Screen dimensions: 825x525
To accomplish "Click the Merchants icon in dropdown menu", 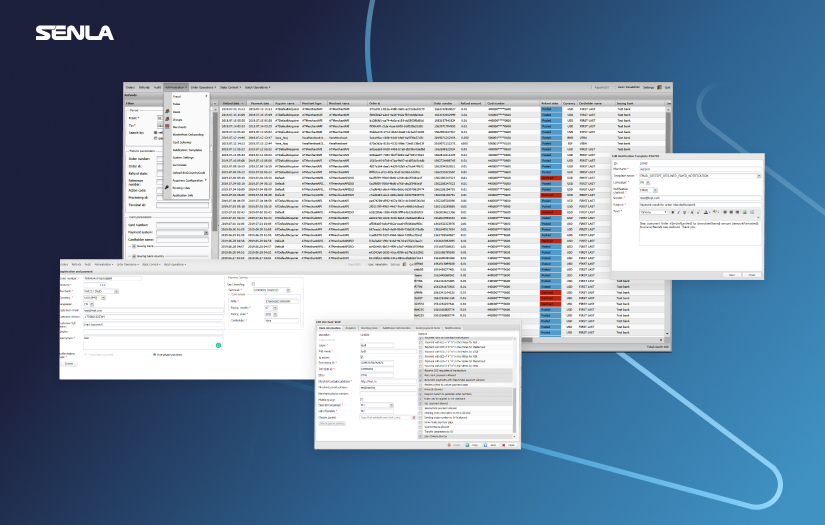I will click(x=167, y=126).
